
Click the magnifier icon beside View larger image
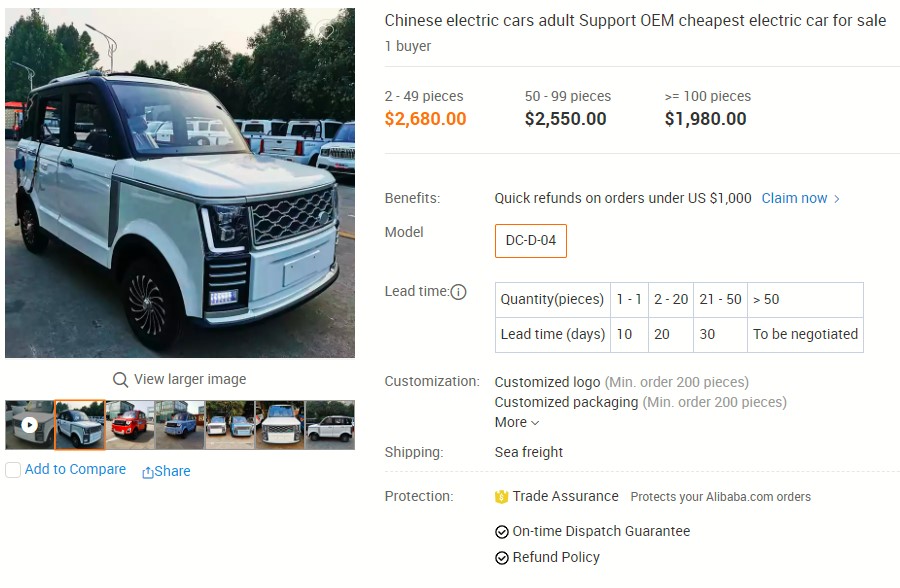[x=120, y=379]
